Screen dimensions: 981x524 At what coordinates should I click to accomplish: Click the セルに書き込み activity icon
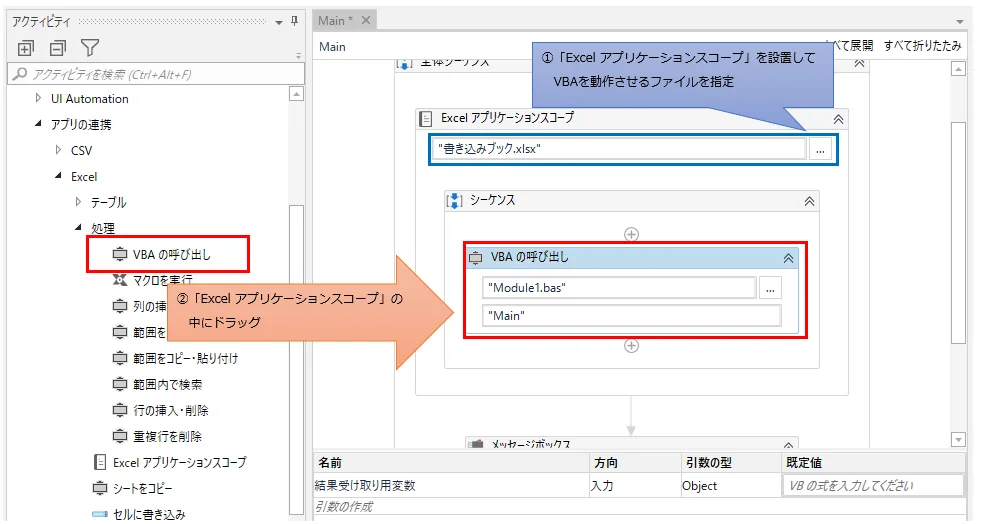pos(99,514)
